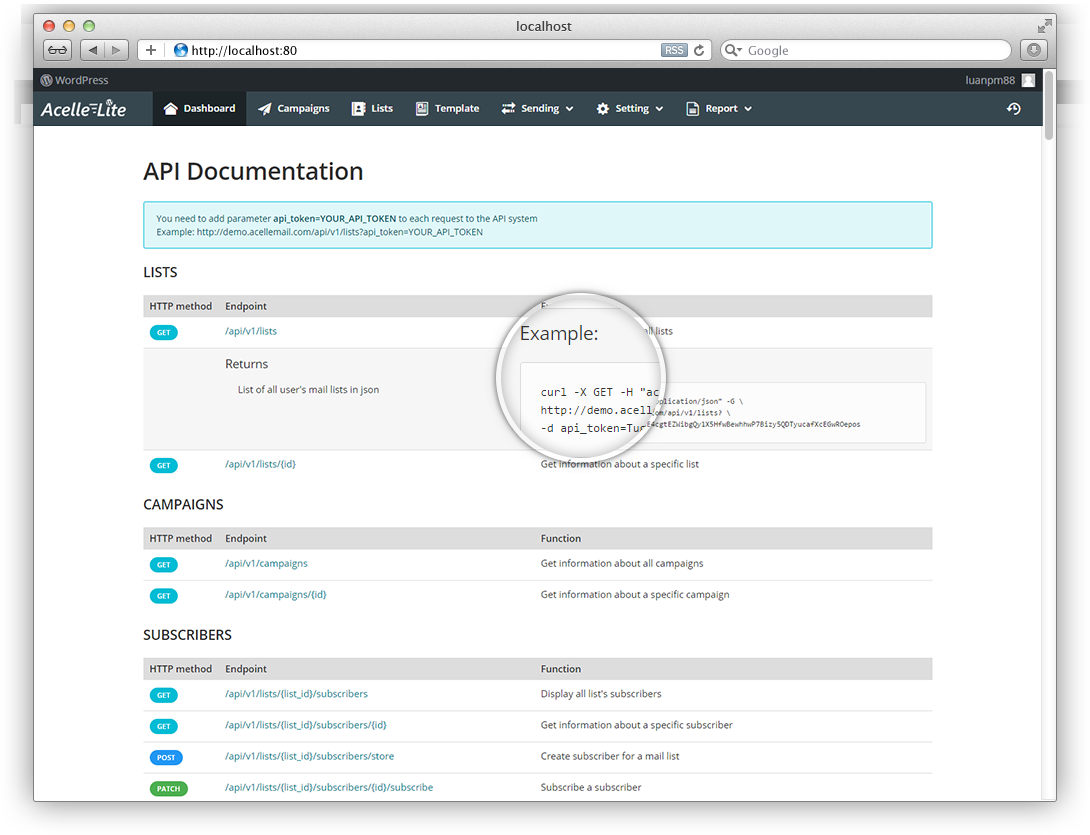Click the /api/v1/lists/{list_id}/subscribers endpoint link

coord(296,694)
